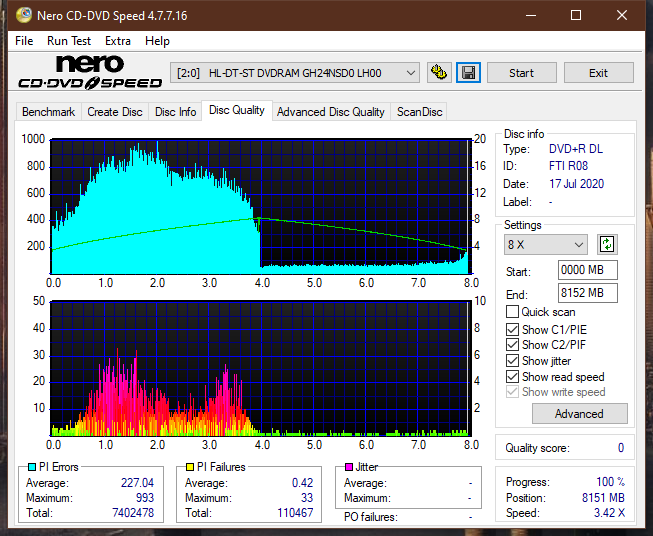Open the 8 X speed dropdown
Image resolution: width=653 pixels, height=536 pixels.
point(546,244)
